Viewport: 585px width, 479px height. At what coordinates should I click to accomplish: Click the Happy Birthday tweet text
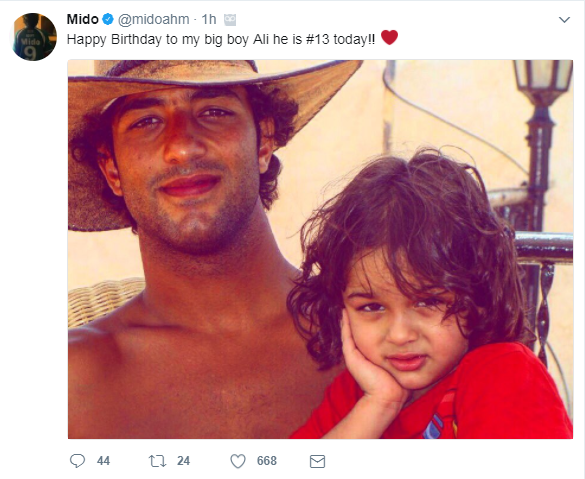[221, 39]
